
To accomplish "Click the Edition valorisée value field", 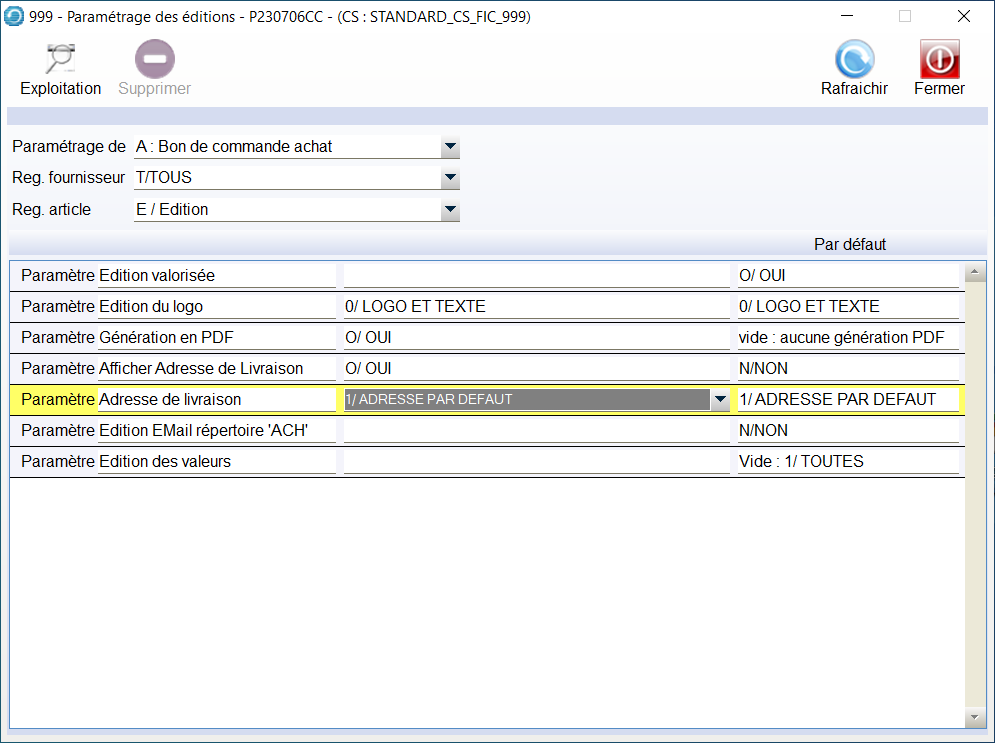I will tap(535, 275).
